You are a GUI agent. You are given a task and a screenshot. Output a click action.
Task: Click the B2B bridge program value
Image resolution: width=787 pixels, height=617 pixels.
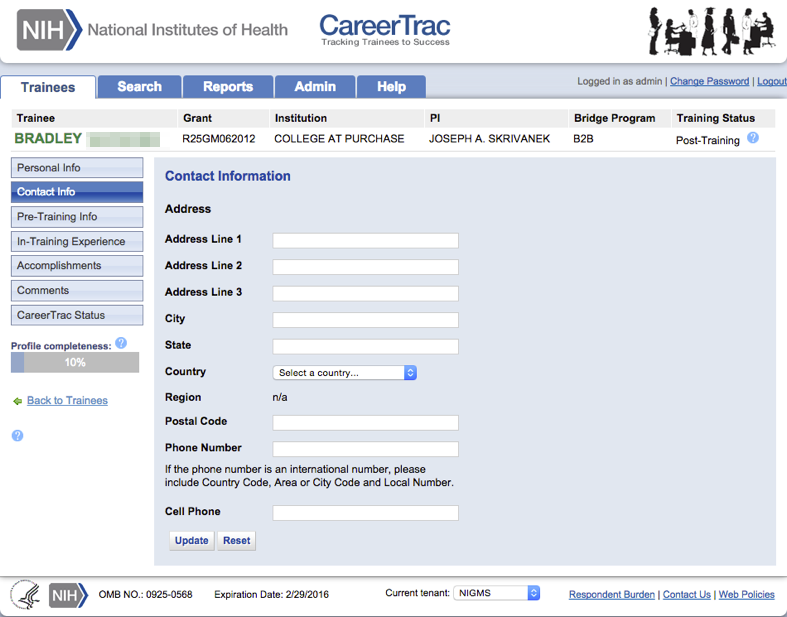pos(583,139)
